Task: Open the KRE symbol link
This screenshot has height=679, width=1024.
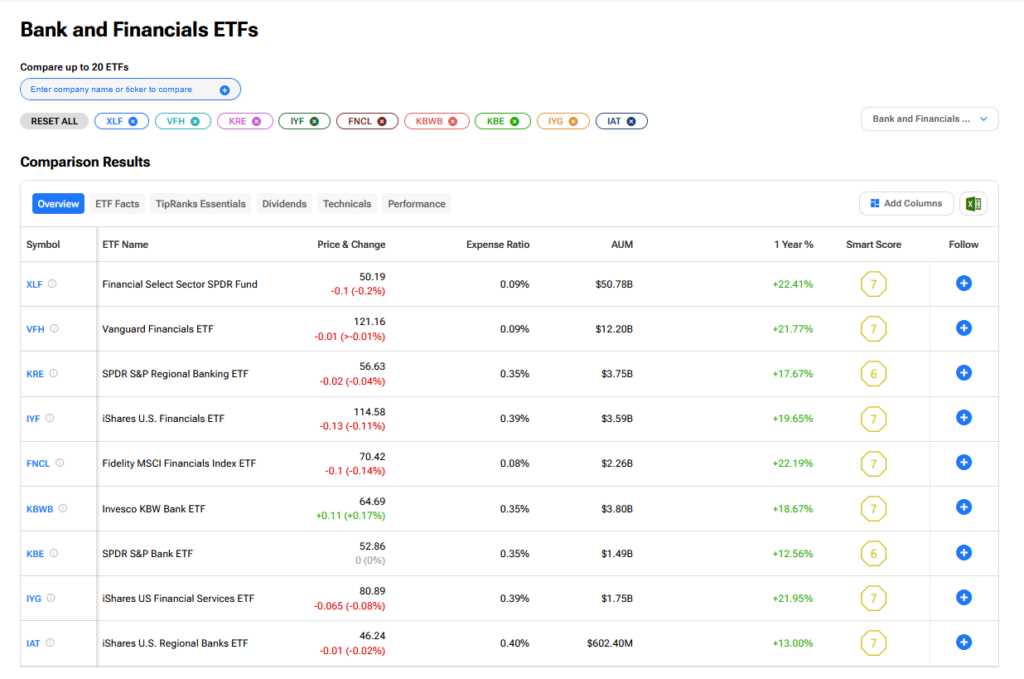Action: pos(35,374)
